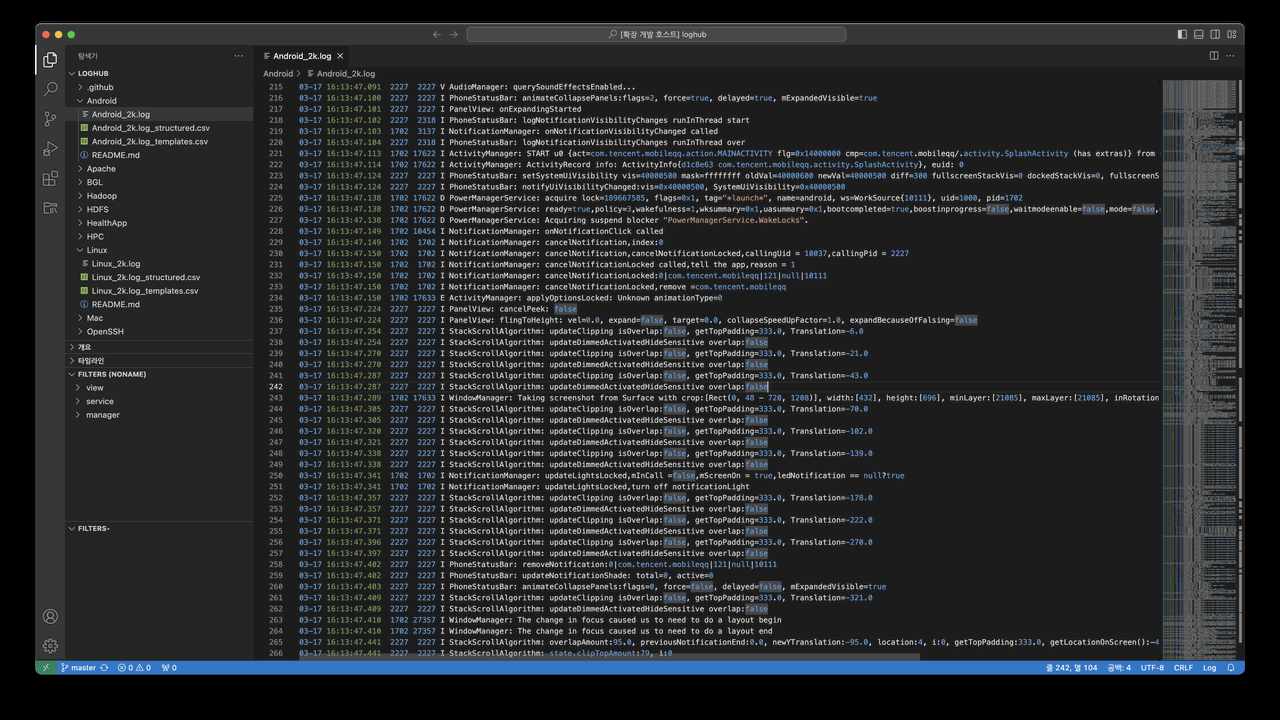Select the Android_2k.log editor tab
The height and width of the screenshot is (720, 1280).
click(x=302, y=56)
